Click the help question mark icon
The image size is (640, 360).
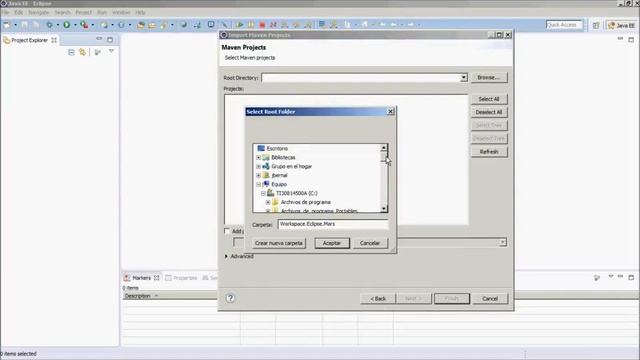click(230, 298)
